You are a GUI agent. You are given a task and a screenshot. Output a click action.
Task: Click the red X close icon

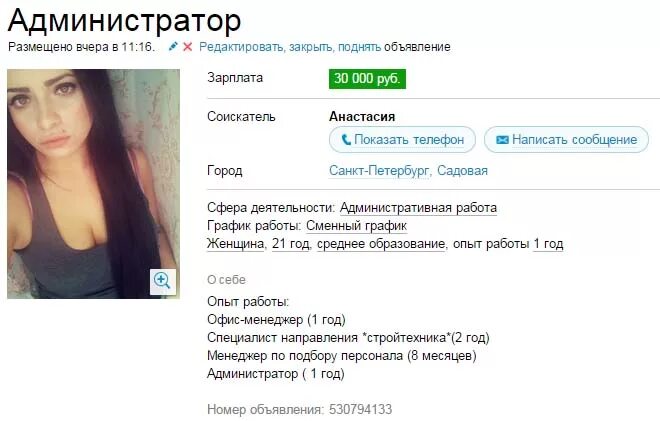188,47
